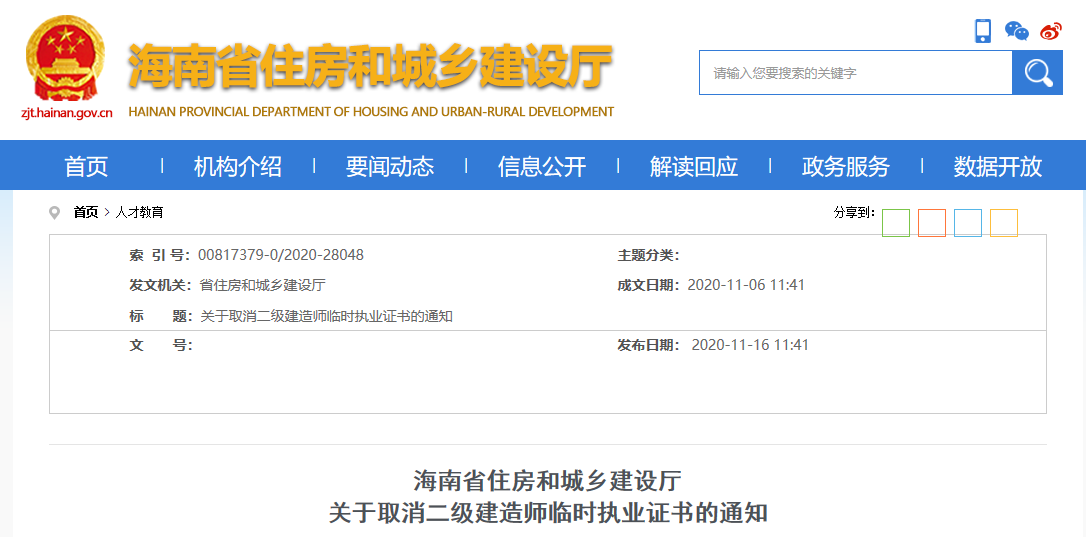
Task: Click the mobile phone icon
Action: click(x=983, y=31)
